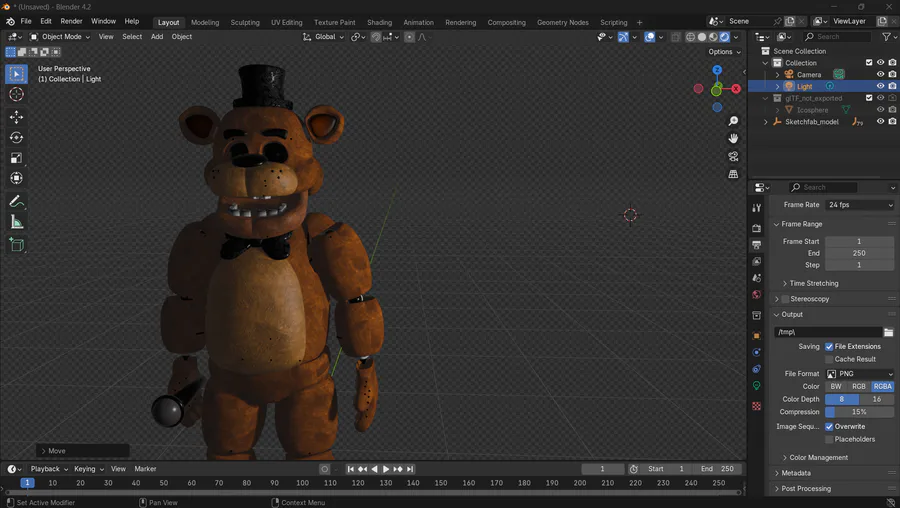This screenshot has height=508, width=900.
Task: Expand Sketchfab_model tree item
Action: click(x=765, y=122)
